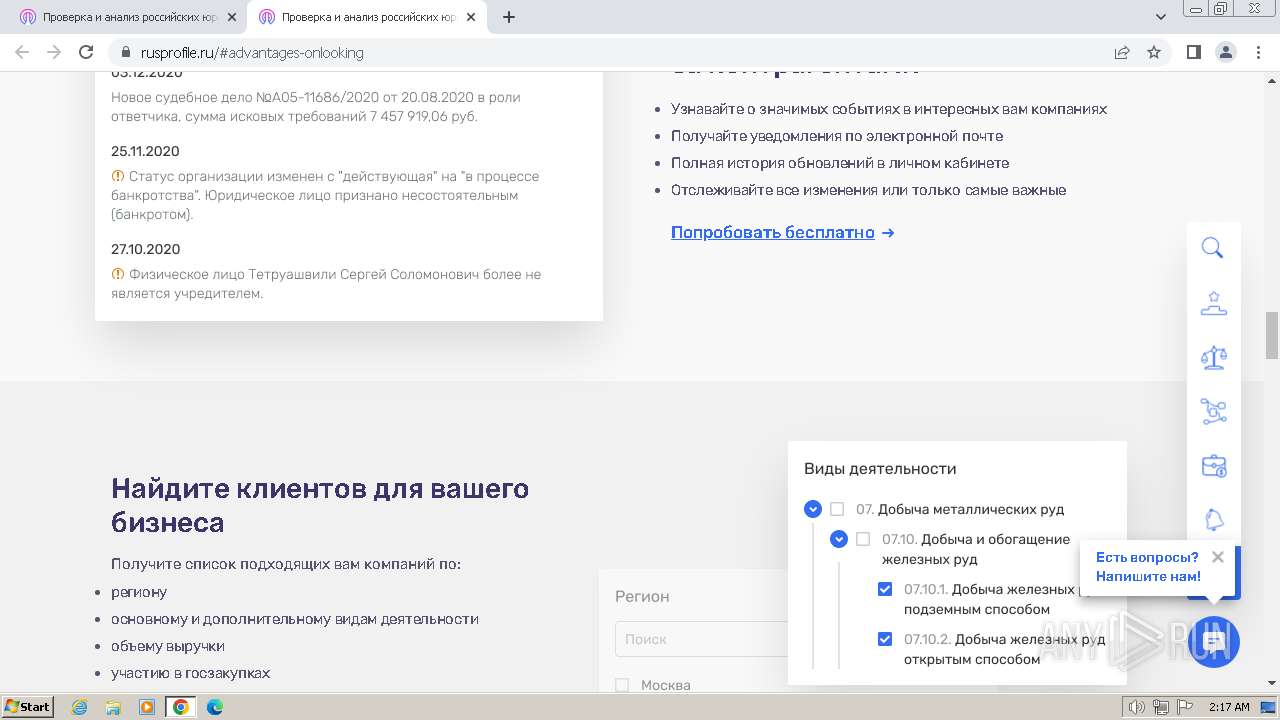Collapse the '07. Добыча металлических руд' branch
Image resolution: width=1280 pixels, height=720 pixels.
pos(813,509)
